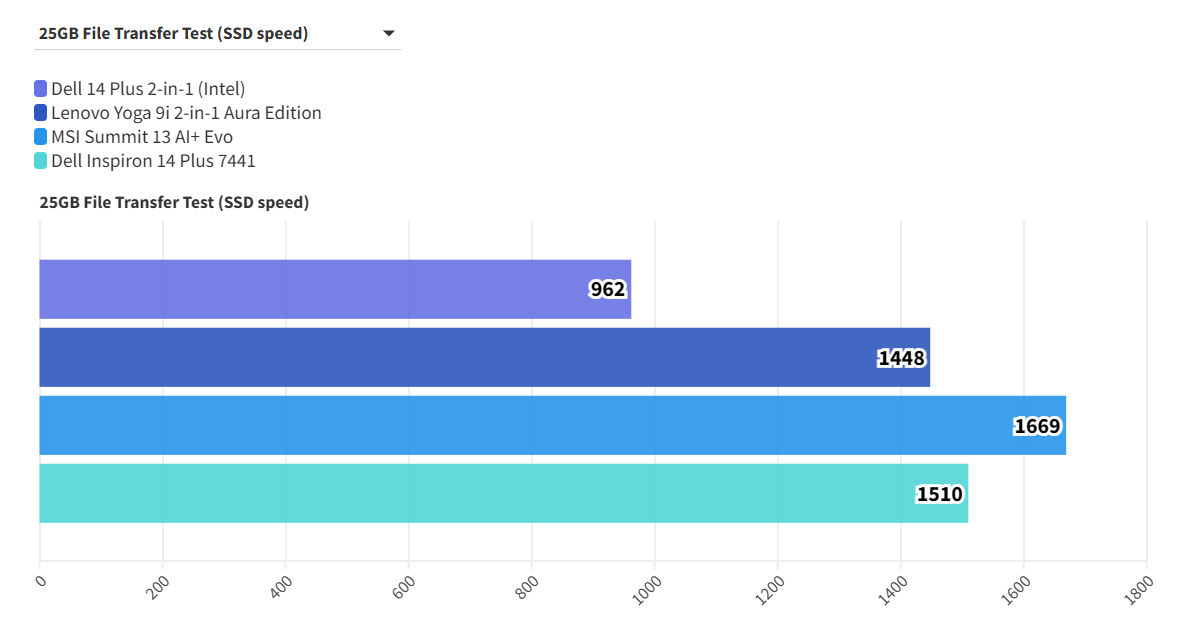Click the MSI Summit 13 AI+ Evo swatch
The image size is (1190, 623).
pyautogui.click(x=41, y=137)
